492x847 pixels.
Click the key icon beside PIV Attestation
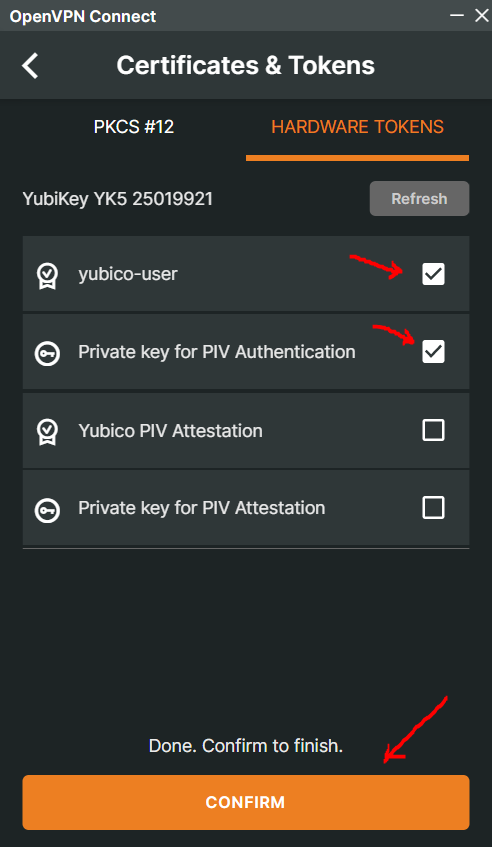pos(48,509)
